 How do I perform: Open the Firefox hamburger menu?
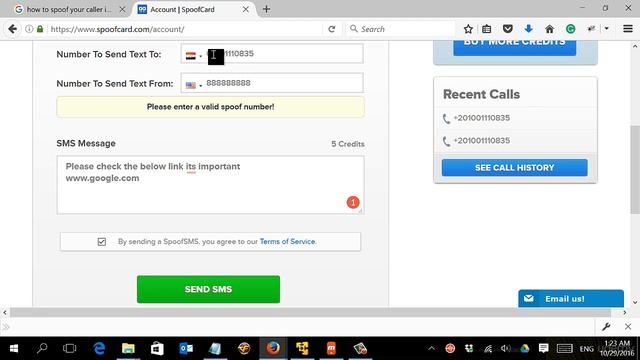pos(628,29)
